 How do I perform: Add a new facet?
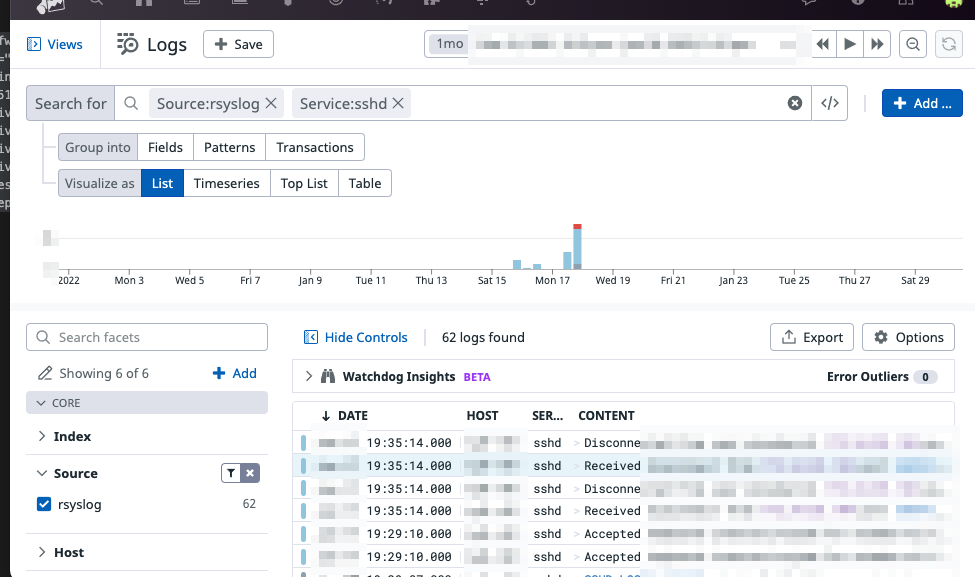point(234,373)
